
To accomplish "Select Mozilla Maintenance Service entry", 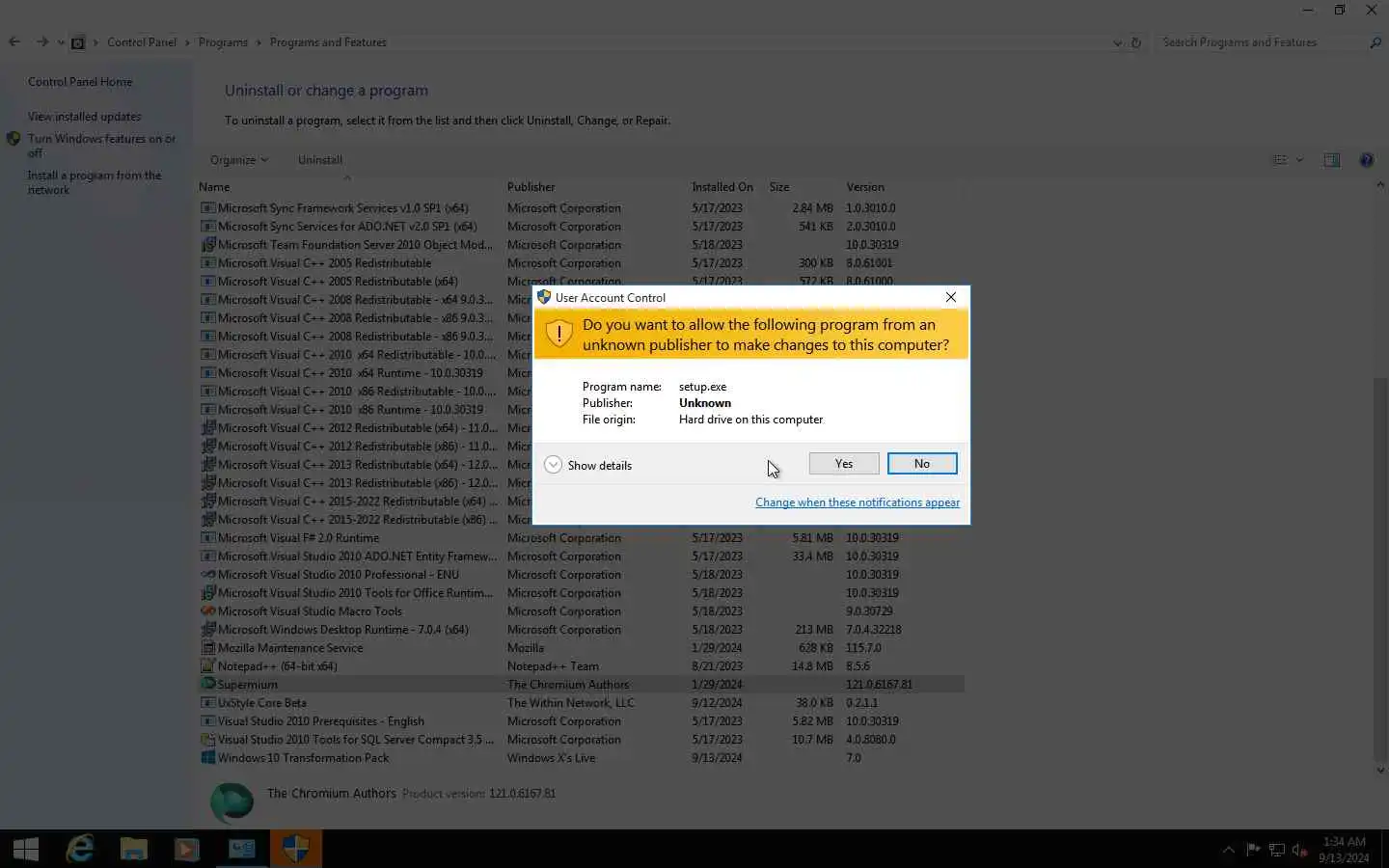I will click(581, 648).
